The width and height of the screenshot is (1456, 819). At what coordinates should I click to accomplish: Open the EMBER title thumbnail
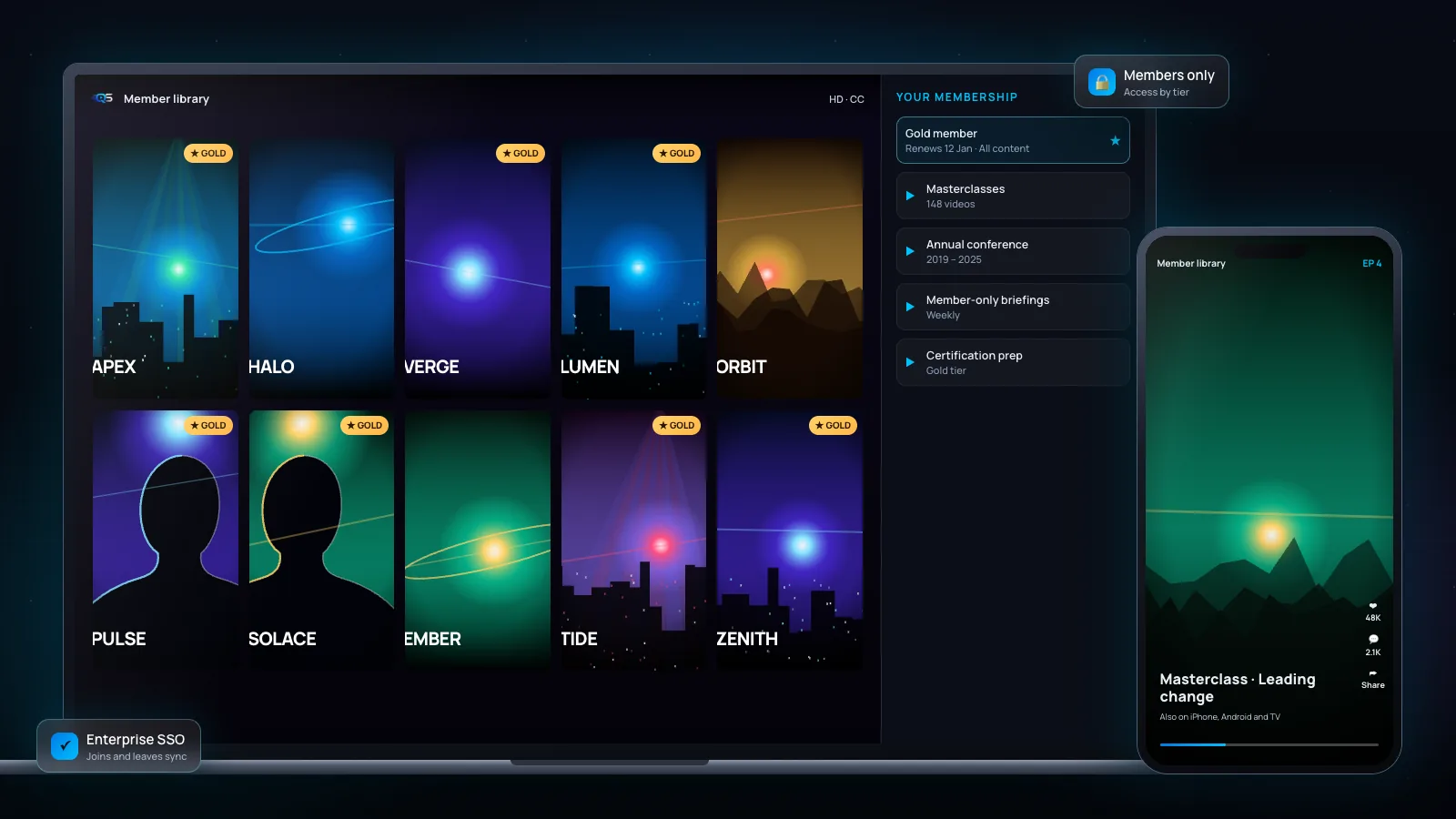click(478, 541)
